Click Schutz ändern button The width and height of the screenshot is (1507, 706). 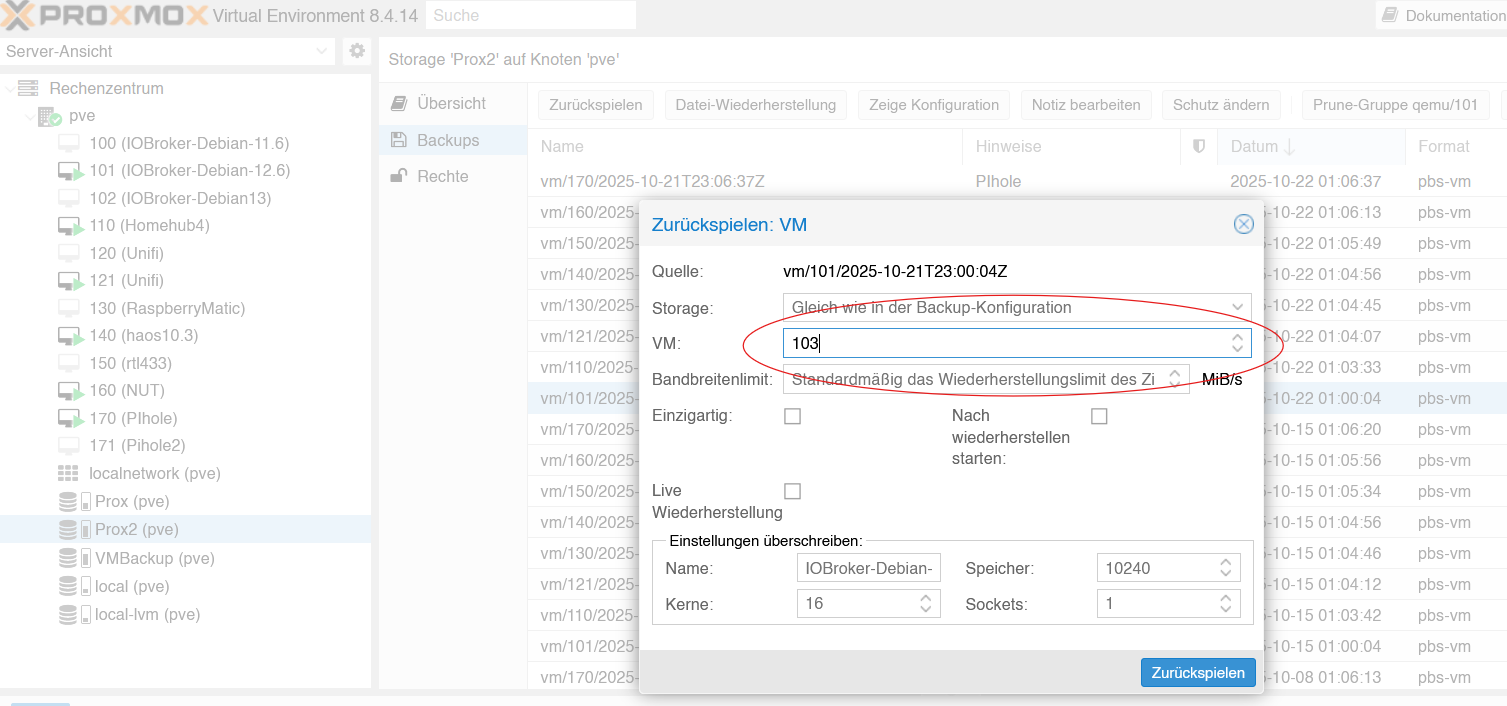click(x=1221, y=104)
